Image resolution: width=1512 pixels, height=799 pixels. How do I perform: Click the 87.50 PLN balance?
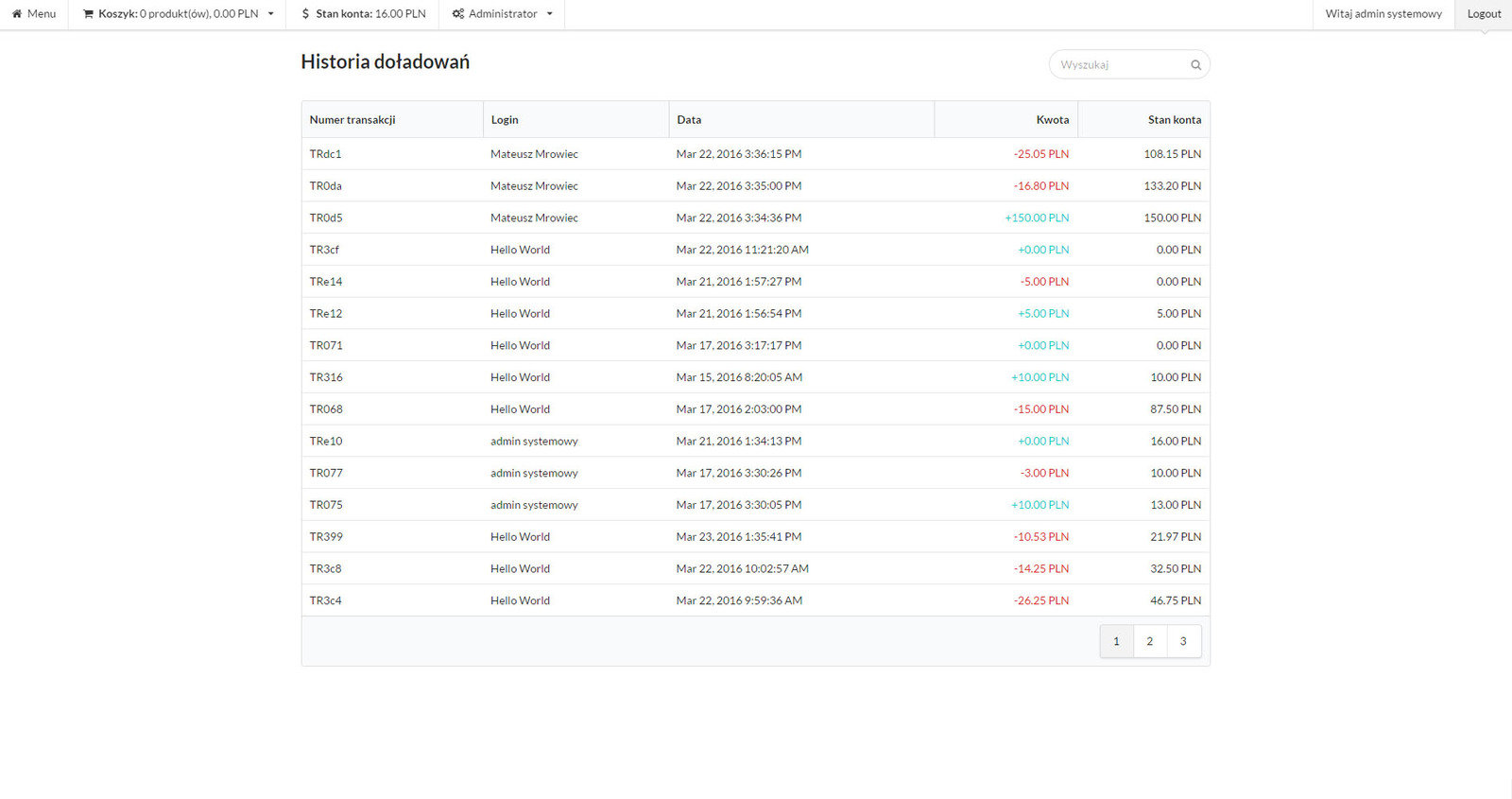tap(1176, 409)
